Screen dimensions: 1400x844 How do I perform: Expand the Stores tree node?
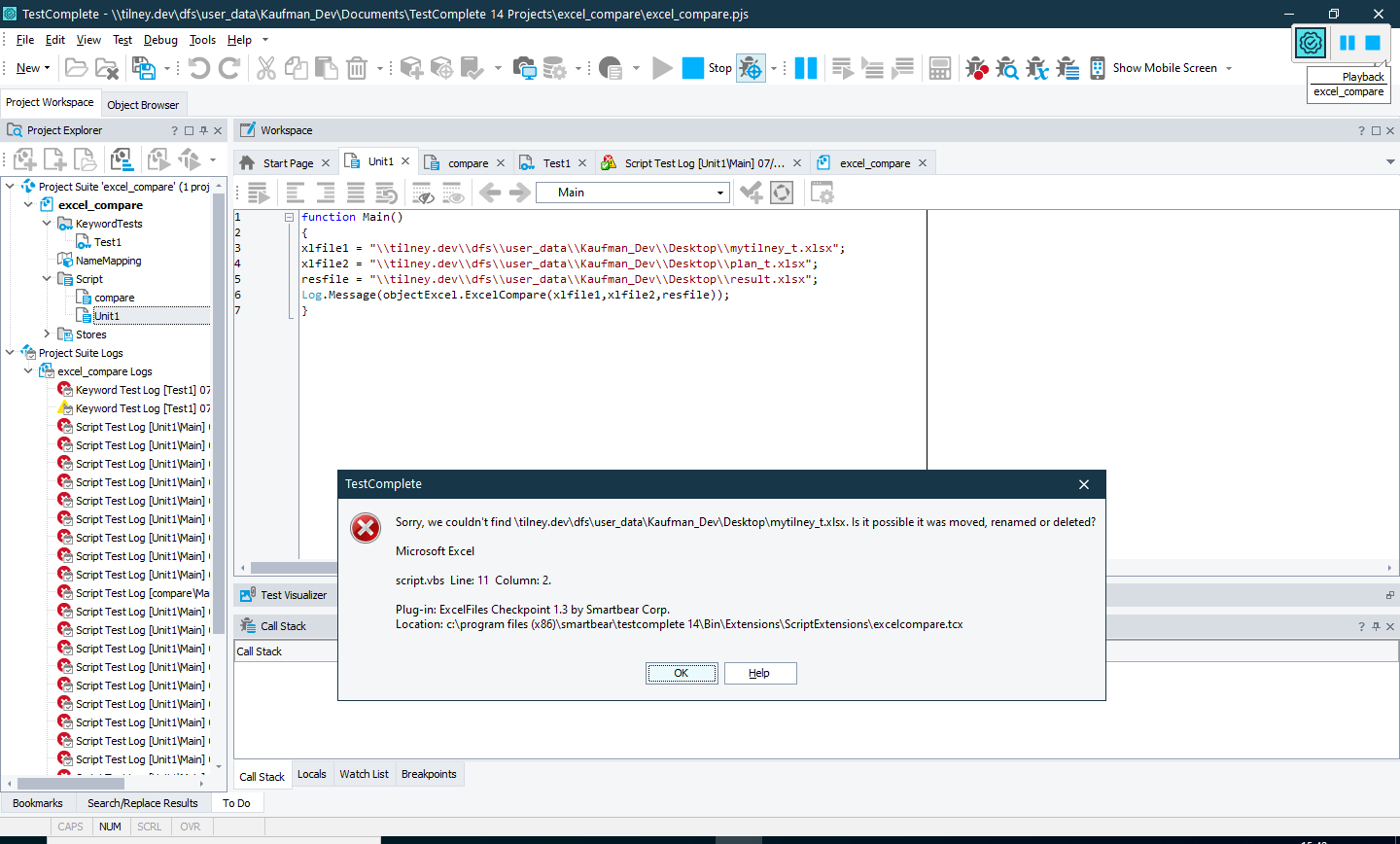coord(46,334)
